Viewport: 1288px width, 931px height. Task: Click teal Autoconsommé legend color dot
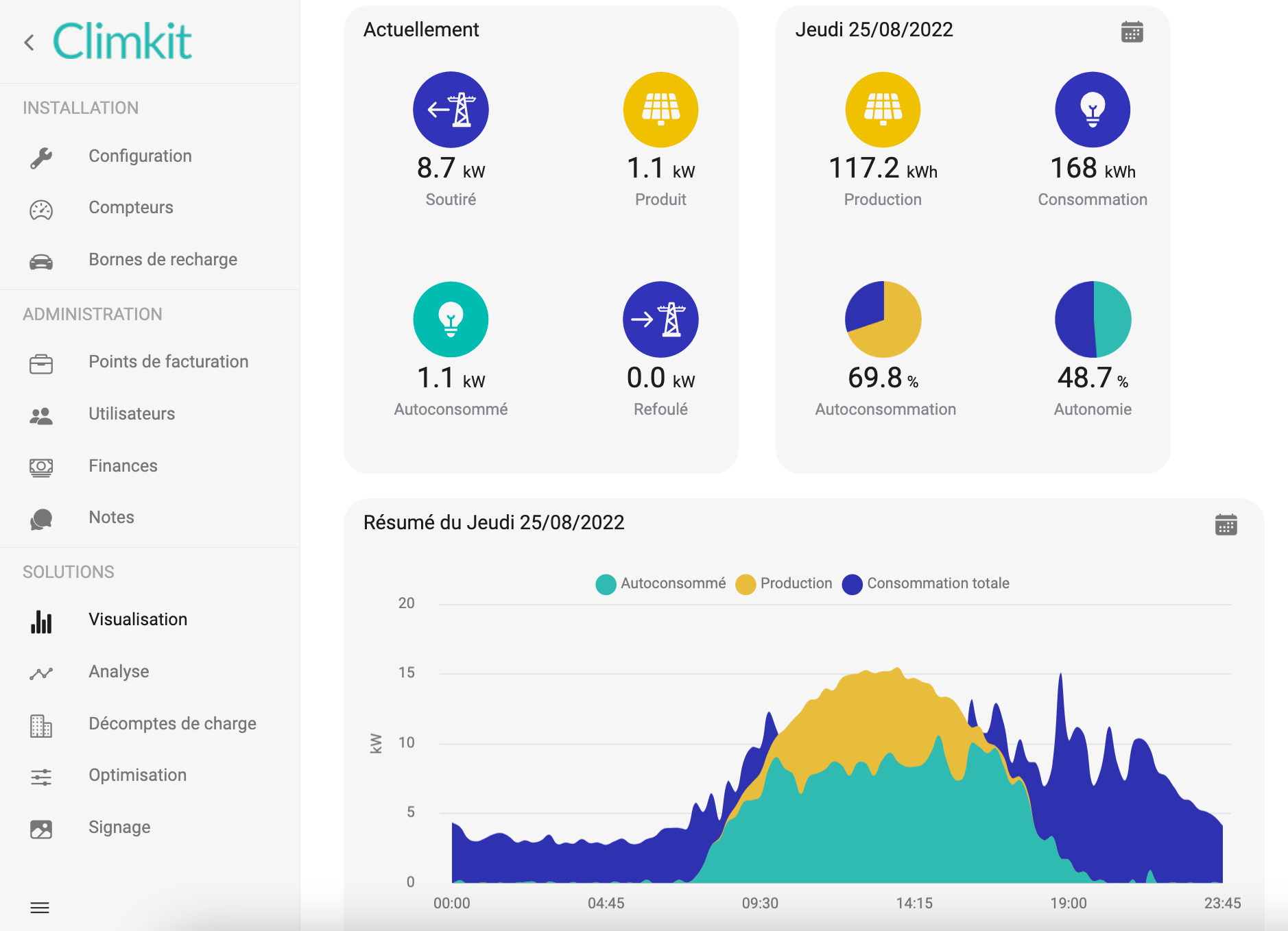click(x=606, y=585)
